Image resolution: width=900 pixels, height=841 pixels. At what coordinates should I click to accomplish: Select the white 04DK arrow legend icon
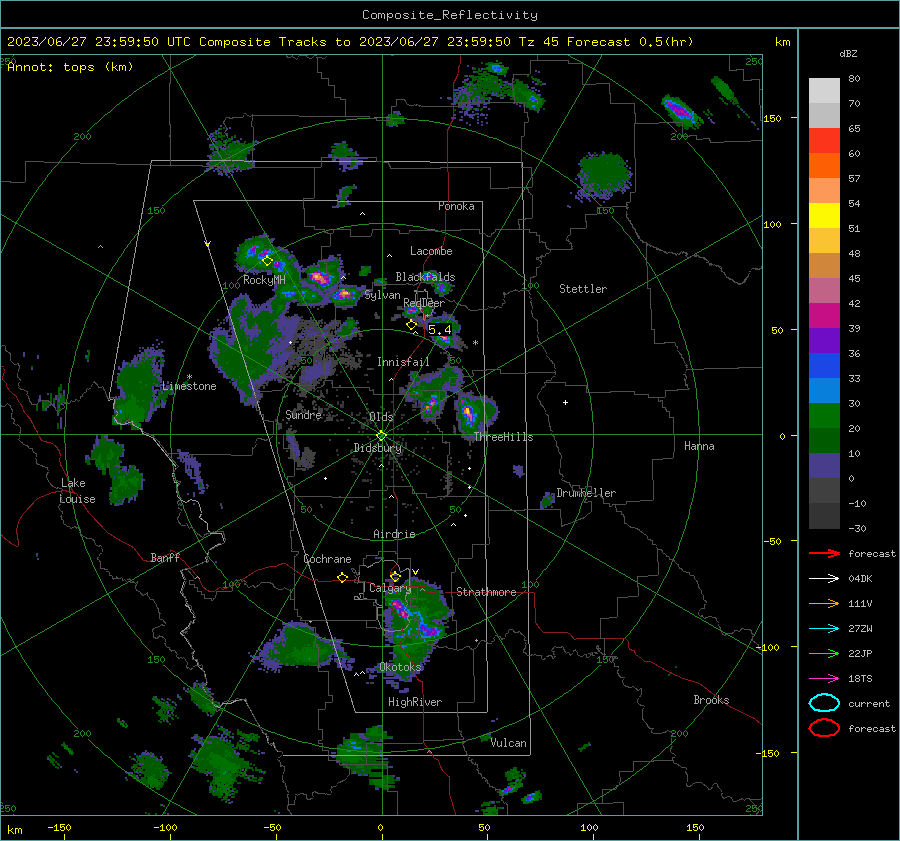coord(824,578)
